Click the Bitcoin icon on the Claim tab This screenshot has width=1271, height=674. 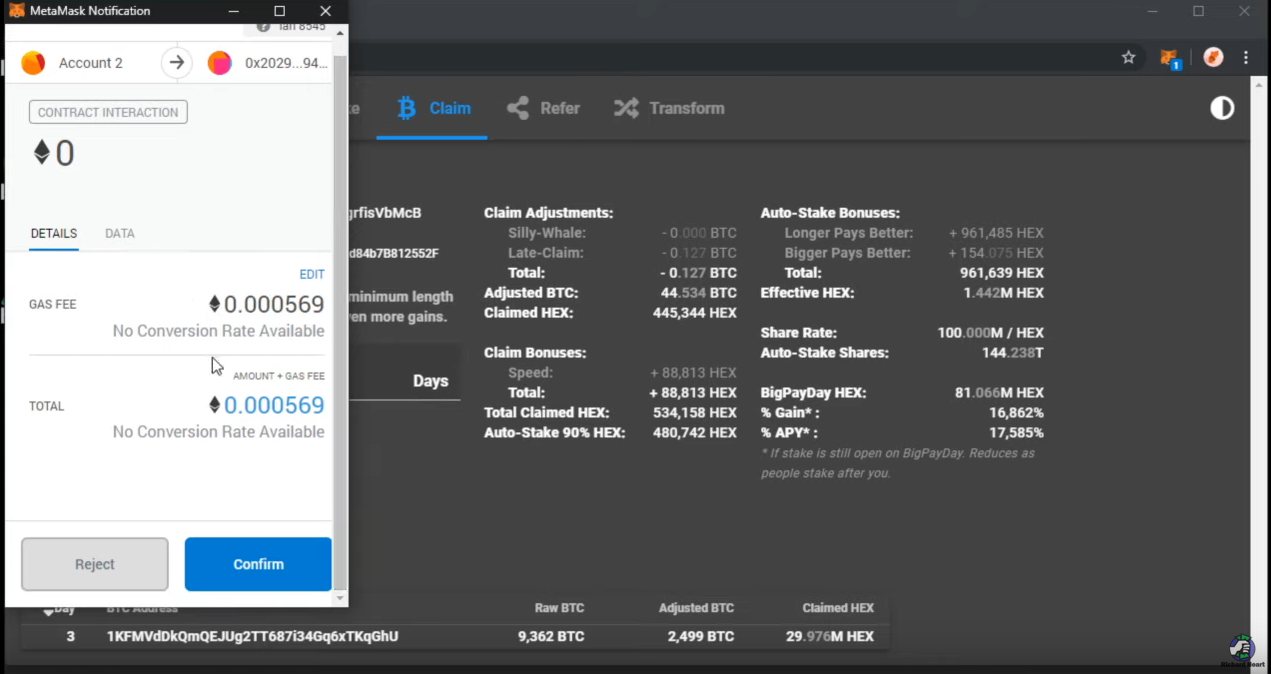tap(406, 108)
